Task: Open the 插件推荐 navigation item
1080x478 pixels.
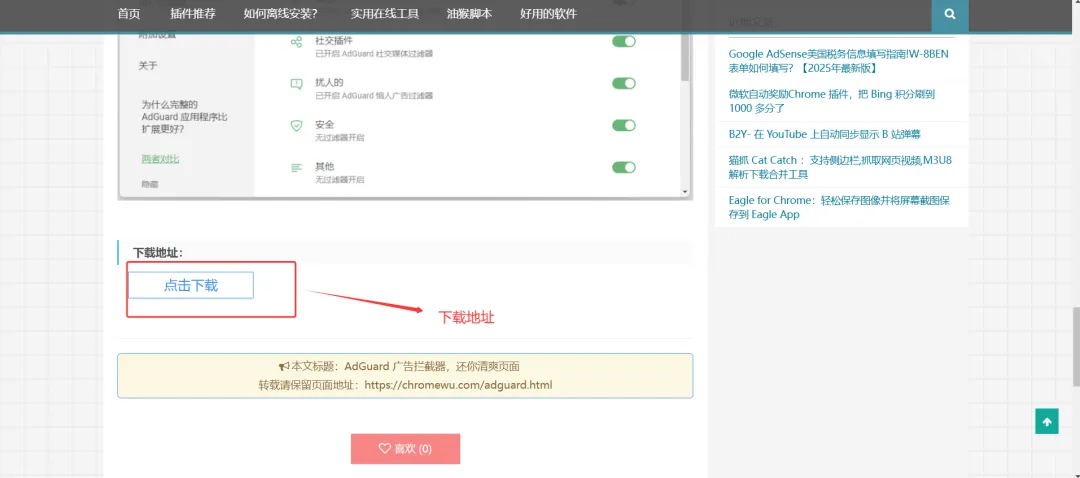Action: pyautogui.click(x=193, y=14)
